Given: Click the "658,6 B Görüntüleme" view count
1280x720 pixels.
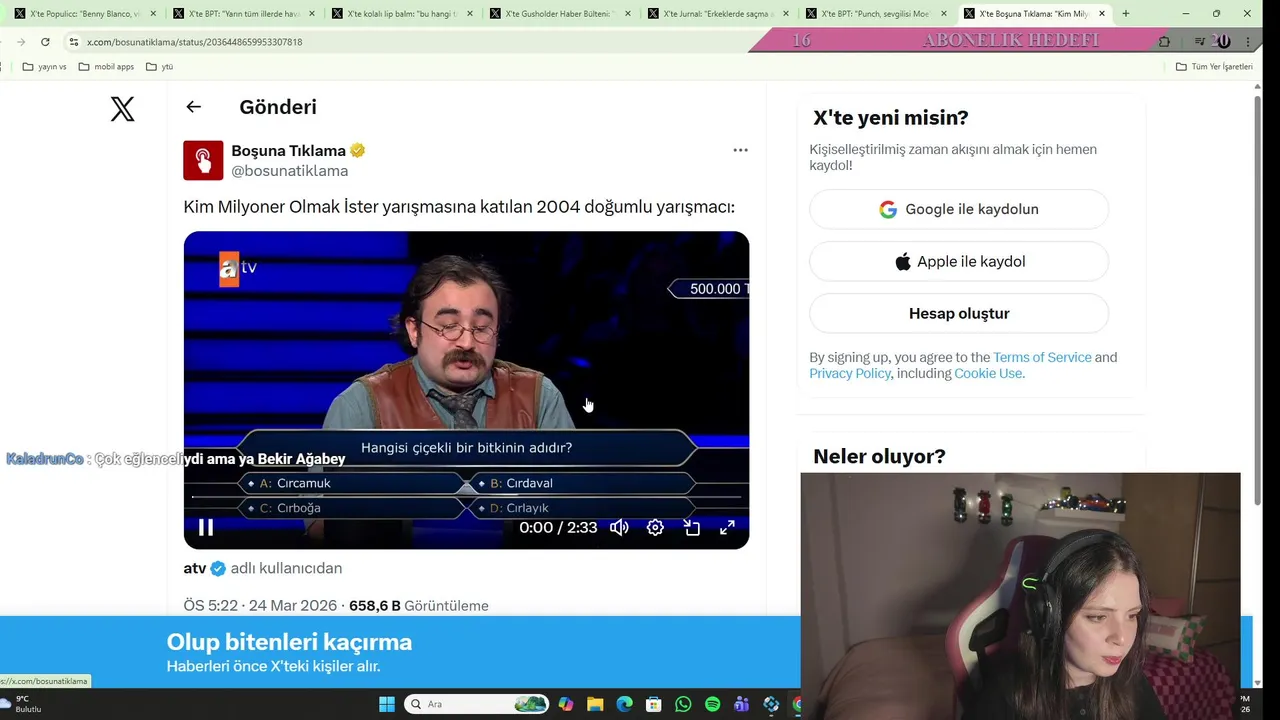Looking at the screenshot, I should (419, 605).
